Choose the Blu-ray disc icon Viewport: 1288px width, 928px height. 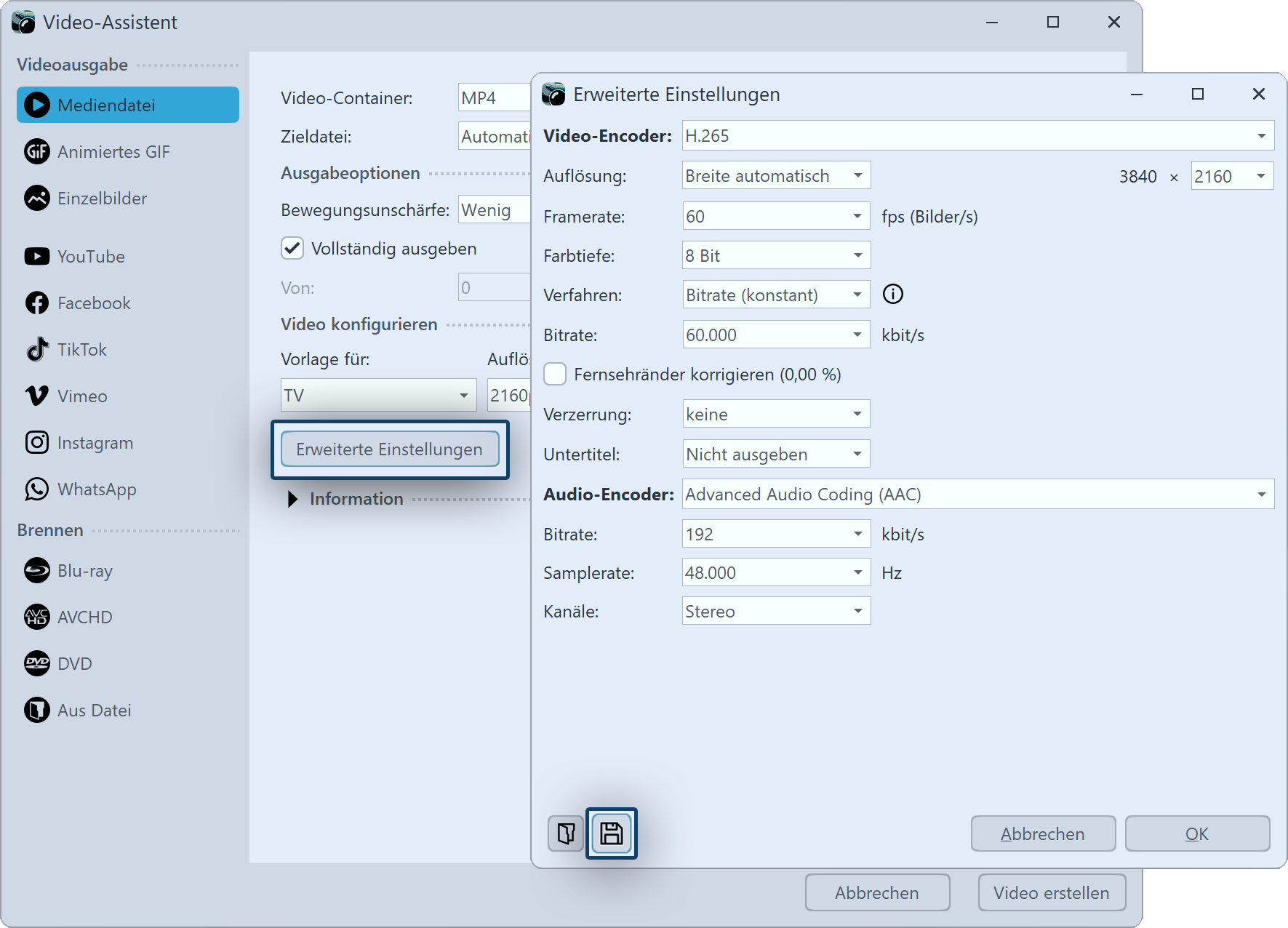pyautogui.click(x=36, y=571)
